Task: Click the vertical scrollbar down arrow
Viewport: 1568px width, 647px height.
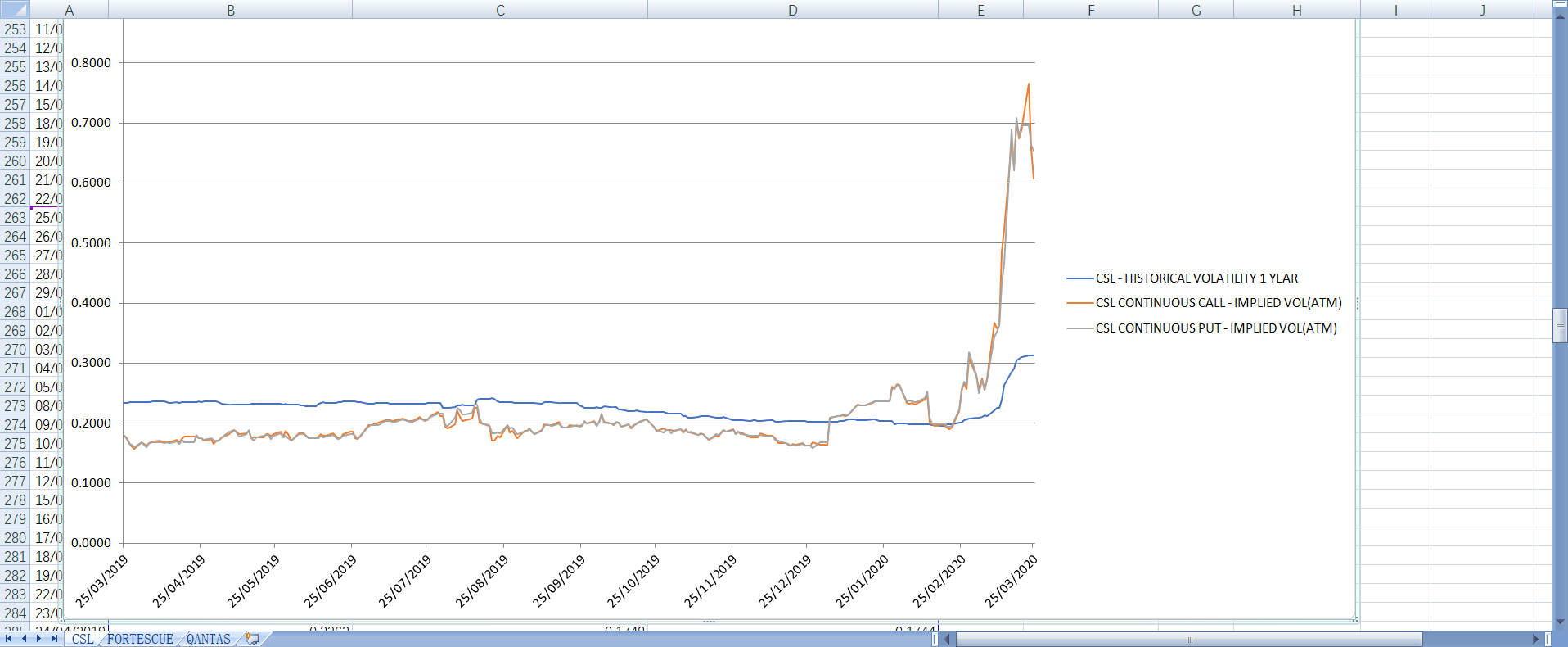Action: pos(1560,622)
